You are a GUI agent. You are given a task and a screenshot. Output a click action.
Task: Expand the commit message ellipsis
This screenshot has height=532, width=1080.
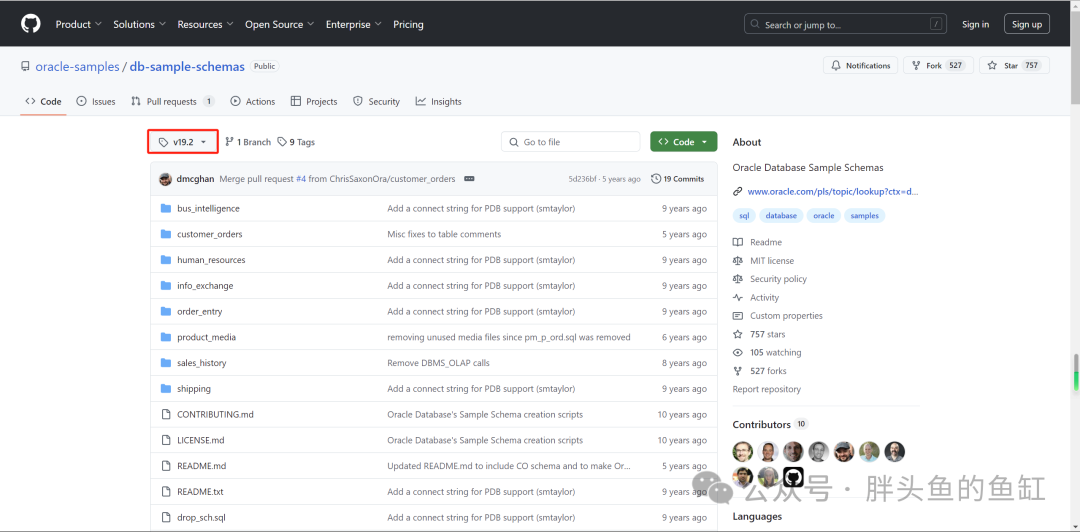point(469,179)
